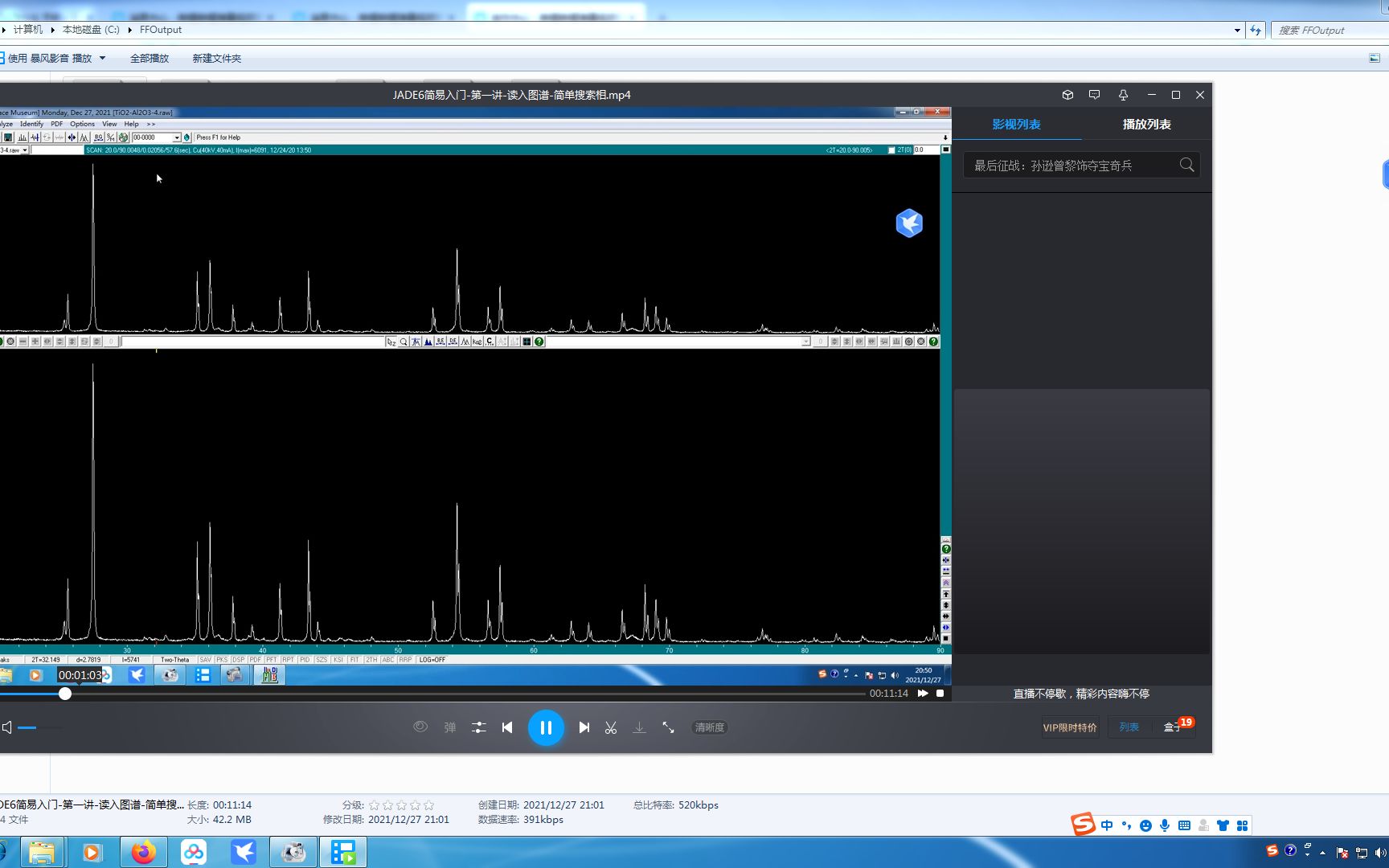Toggle the 列表 panel button

[x=1129, y=727]
